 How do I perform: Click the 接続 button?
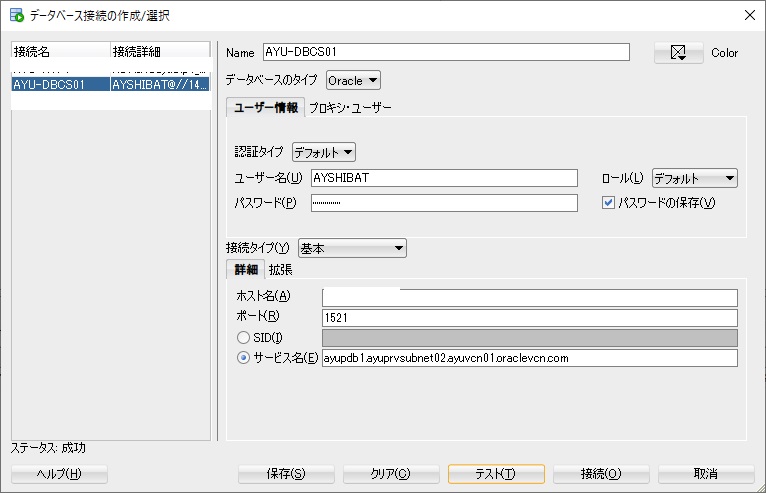tap(601, 473)
